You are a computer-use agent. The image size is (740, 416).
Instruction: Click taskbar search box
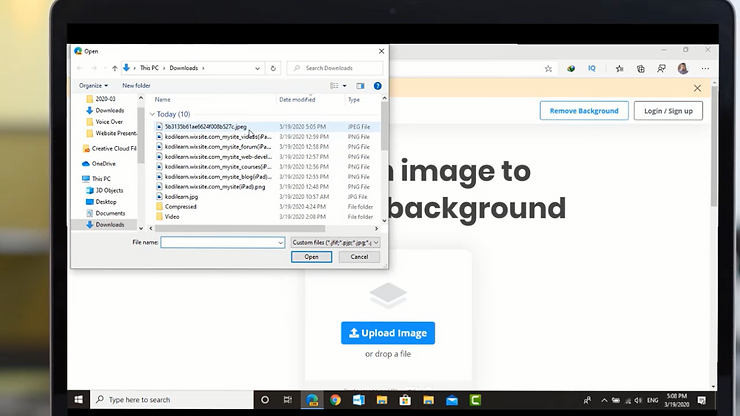point(172,400)
